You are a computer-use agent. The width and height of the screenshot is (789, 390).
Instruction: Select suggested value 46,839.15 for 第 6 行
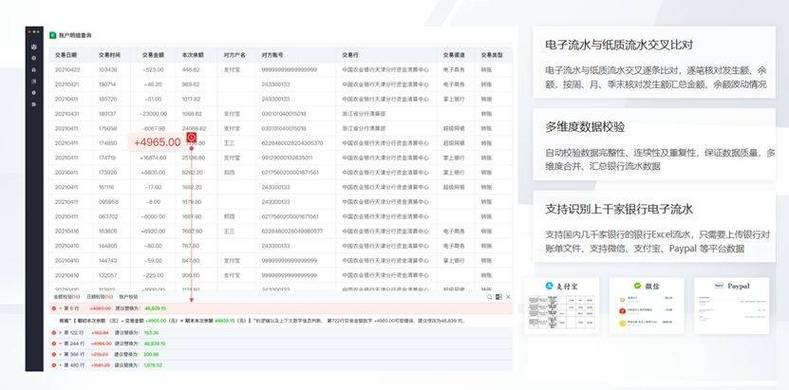coord(155,308)
